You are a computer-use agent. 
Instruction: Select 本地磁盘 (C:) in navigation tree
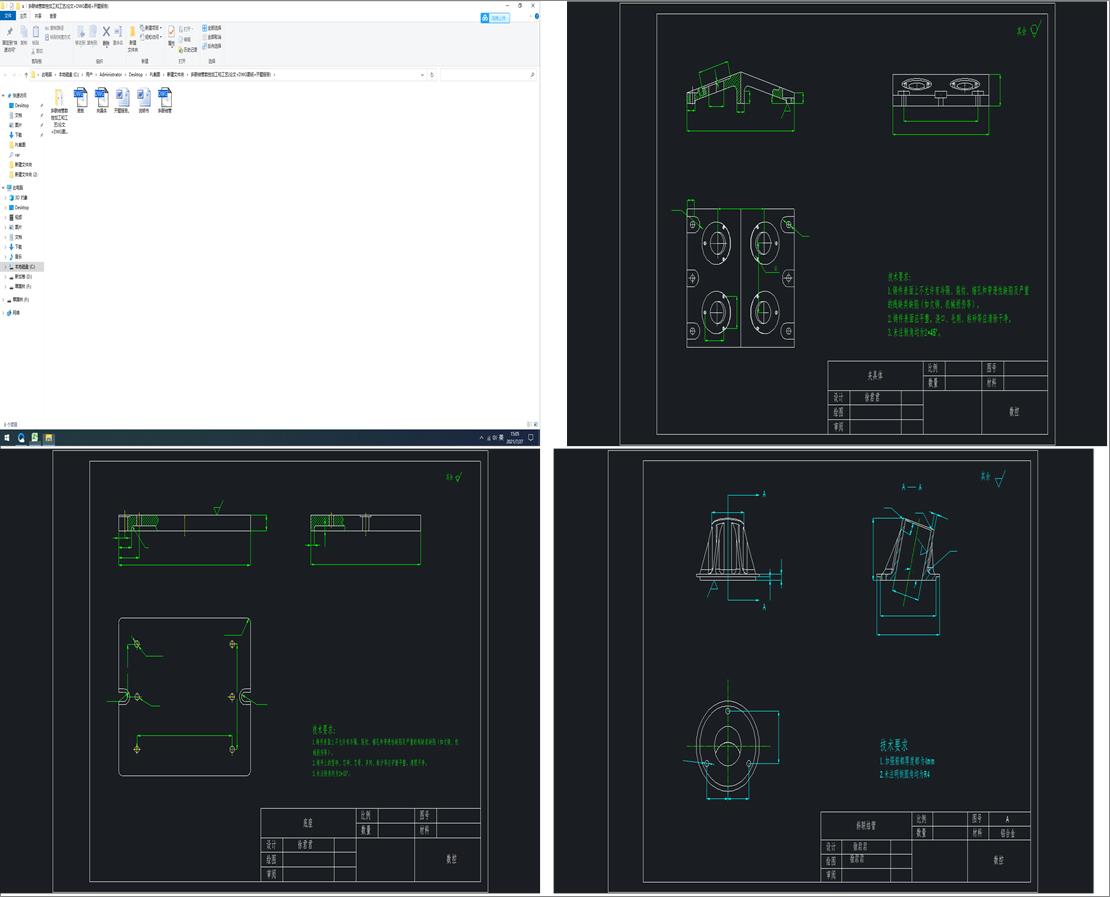22,267
